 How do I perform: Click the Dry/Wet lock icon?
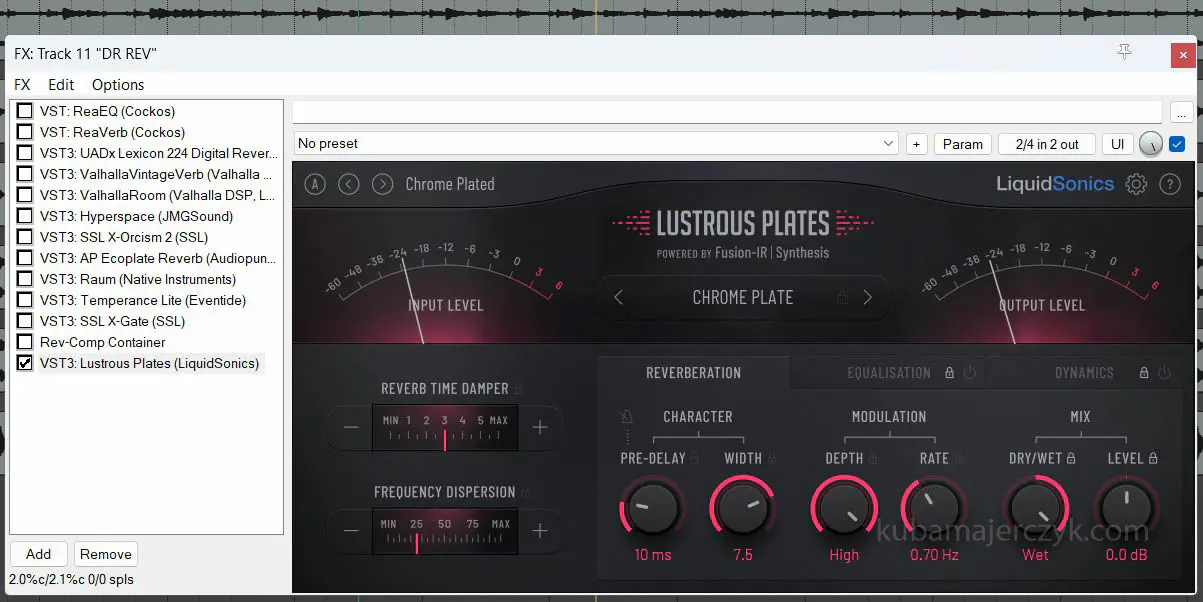coord(1071,458)
